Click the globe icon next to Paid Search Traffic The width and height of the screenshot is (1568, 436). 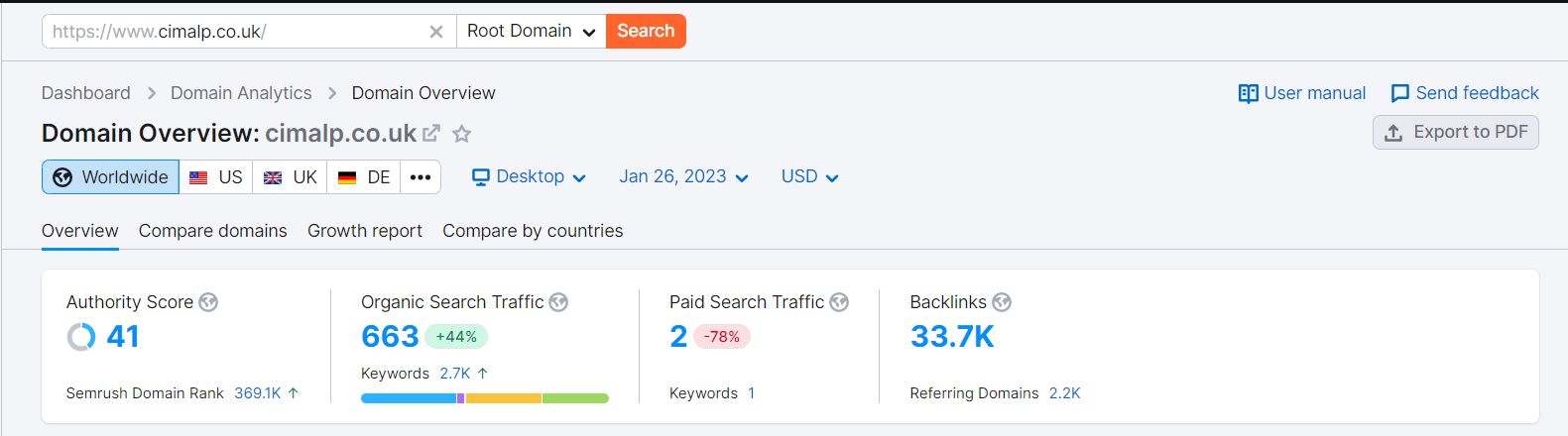point(839,302)
